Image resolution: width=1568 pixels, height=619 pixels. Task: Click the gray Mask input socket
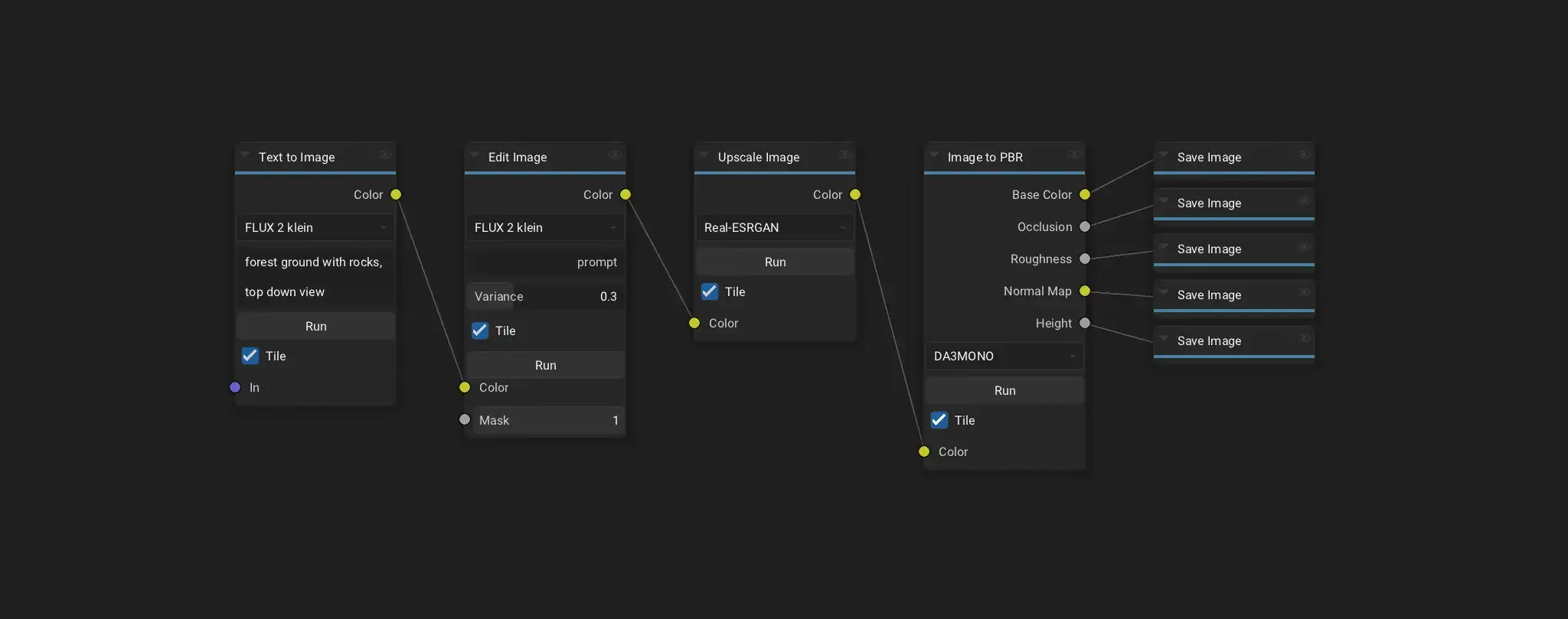(465, 419)
